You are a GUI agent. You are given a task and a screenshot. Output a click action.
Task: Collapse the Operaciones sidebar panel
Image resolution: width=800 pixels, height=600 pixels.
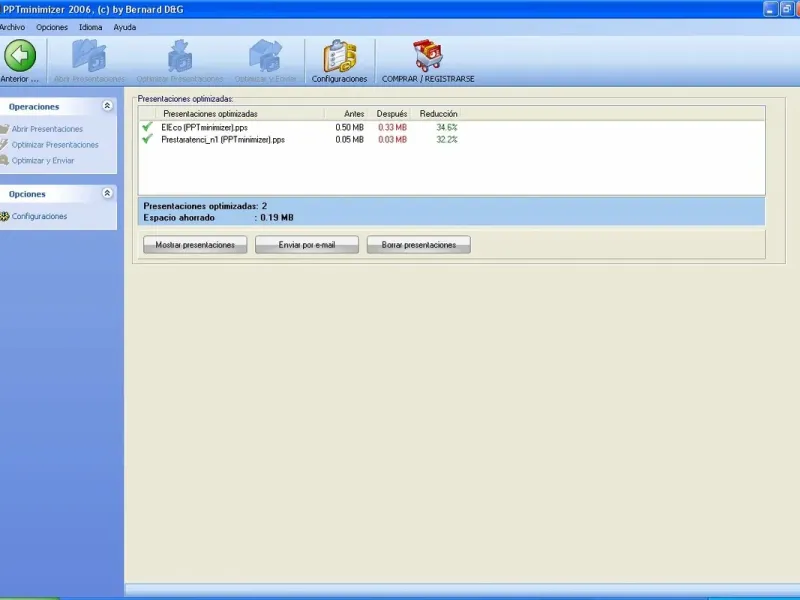tap(107, 106)
